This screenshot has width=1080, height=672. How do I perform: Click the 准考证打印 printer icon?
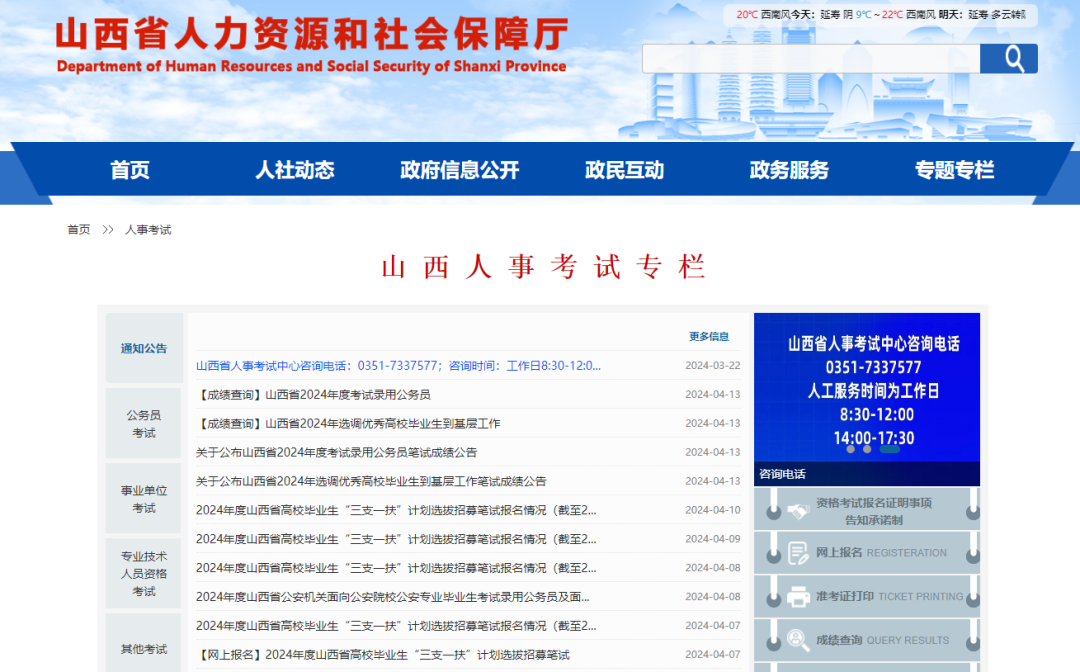point(798,597)
